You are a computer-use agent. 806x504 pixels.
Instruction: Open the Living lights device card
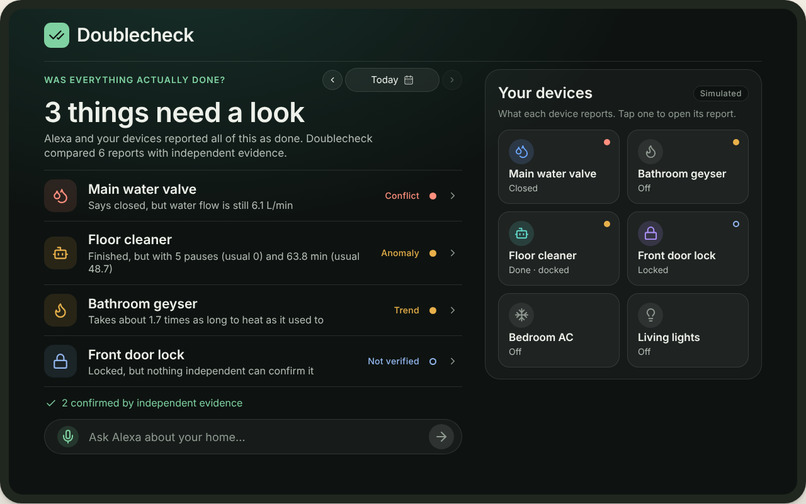pyautogui.click(x=688, y=330)
